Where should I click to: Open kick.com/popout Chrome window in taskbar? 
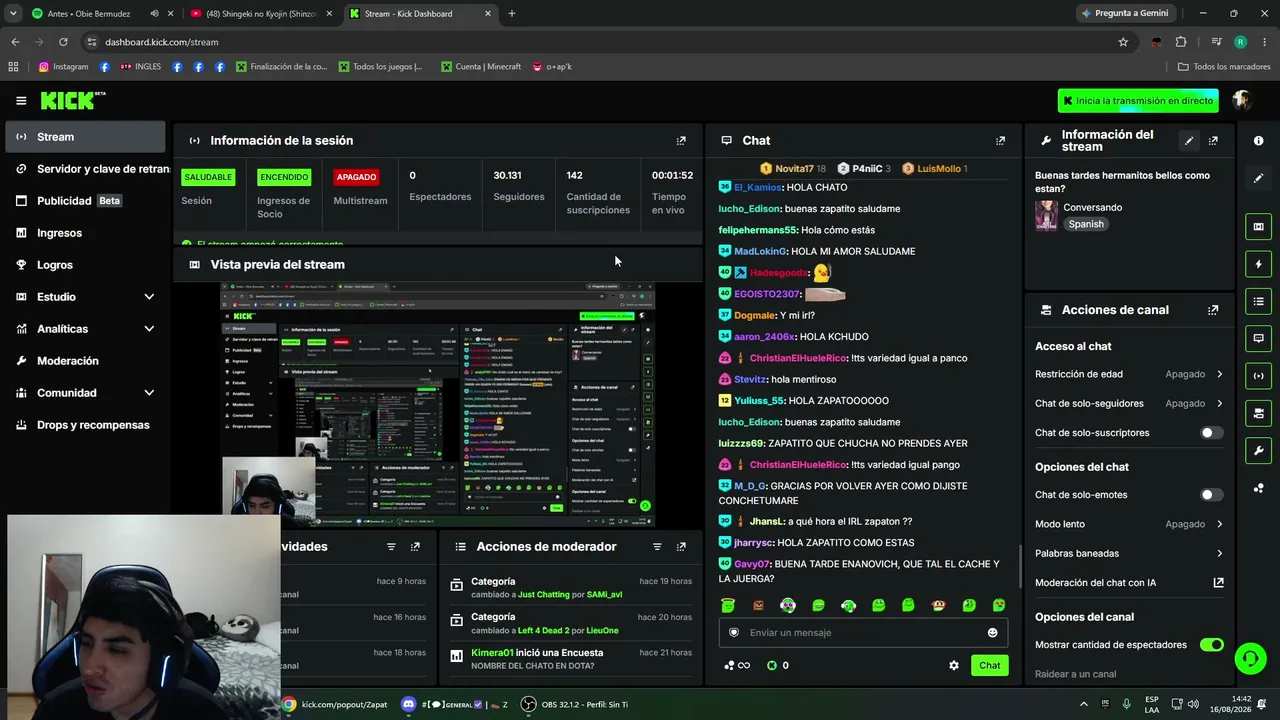point(335,704)
